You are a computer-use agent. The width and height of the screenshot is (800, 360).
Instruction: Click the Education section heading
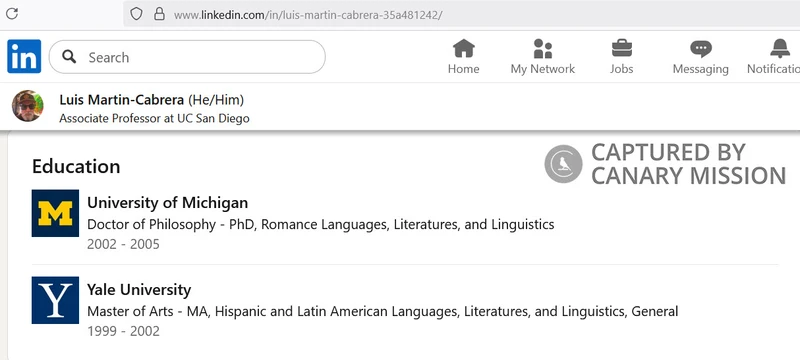[76, 166]
